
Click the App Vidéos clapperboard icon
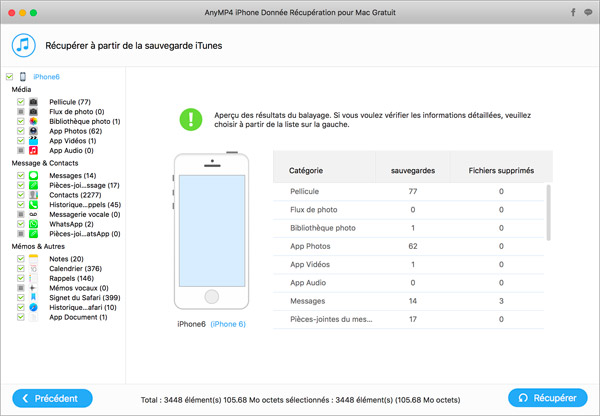click(33, 141)
